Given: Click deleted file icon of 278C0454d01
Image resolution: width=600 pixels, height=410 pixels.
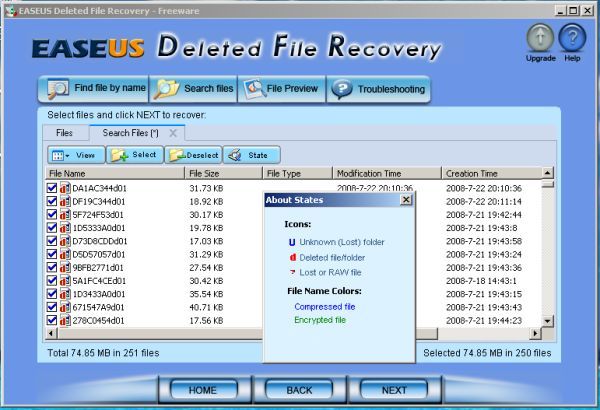Looking at the screenshot, I should (65, 320).
